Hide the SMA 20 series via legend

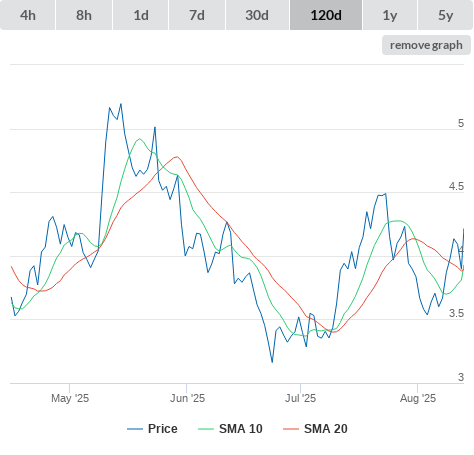pos(315,429)
